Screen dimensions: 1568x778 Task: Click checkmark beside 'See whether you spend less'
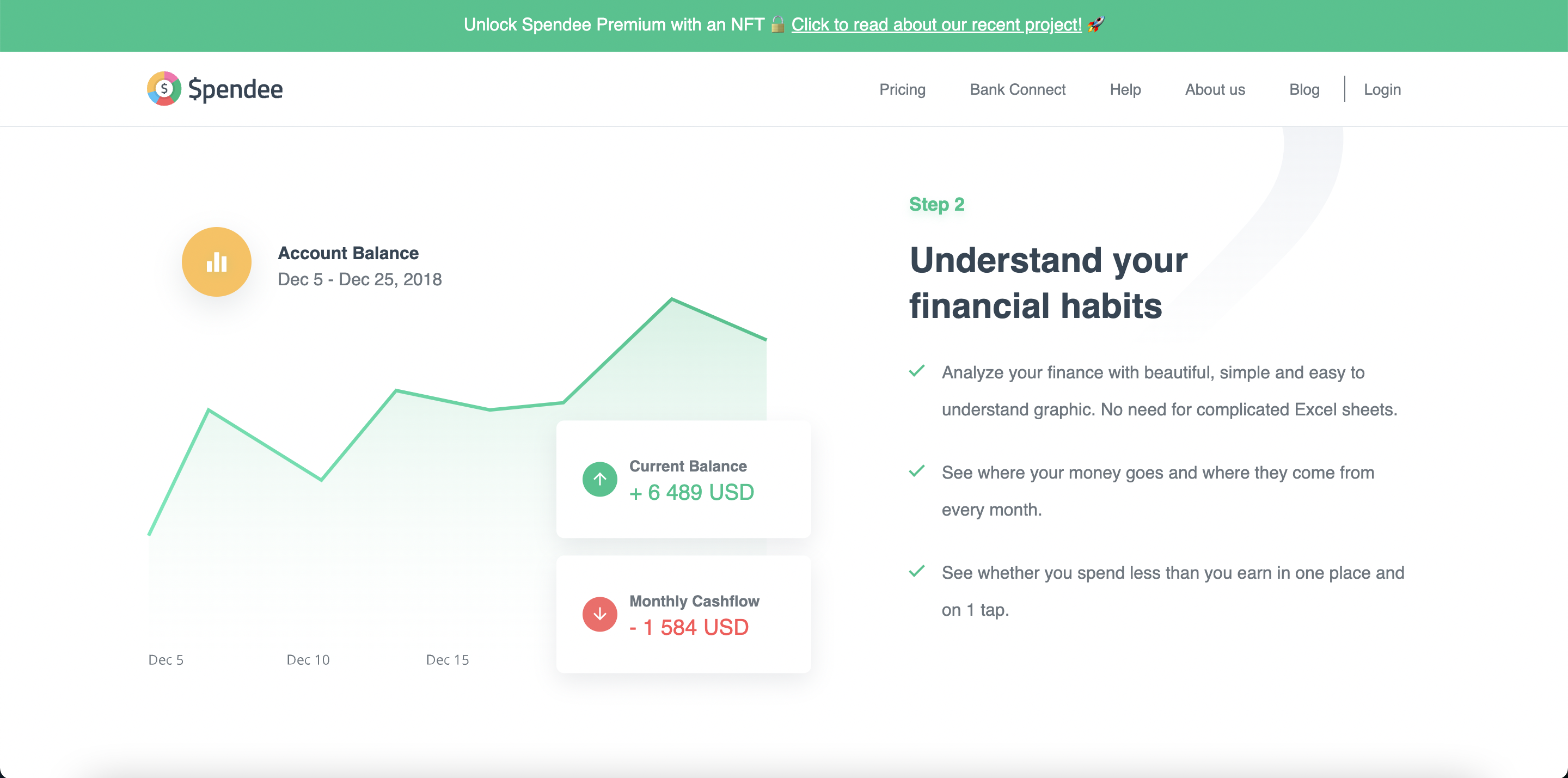(x=917, y=571)
